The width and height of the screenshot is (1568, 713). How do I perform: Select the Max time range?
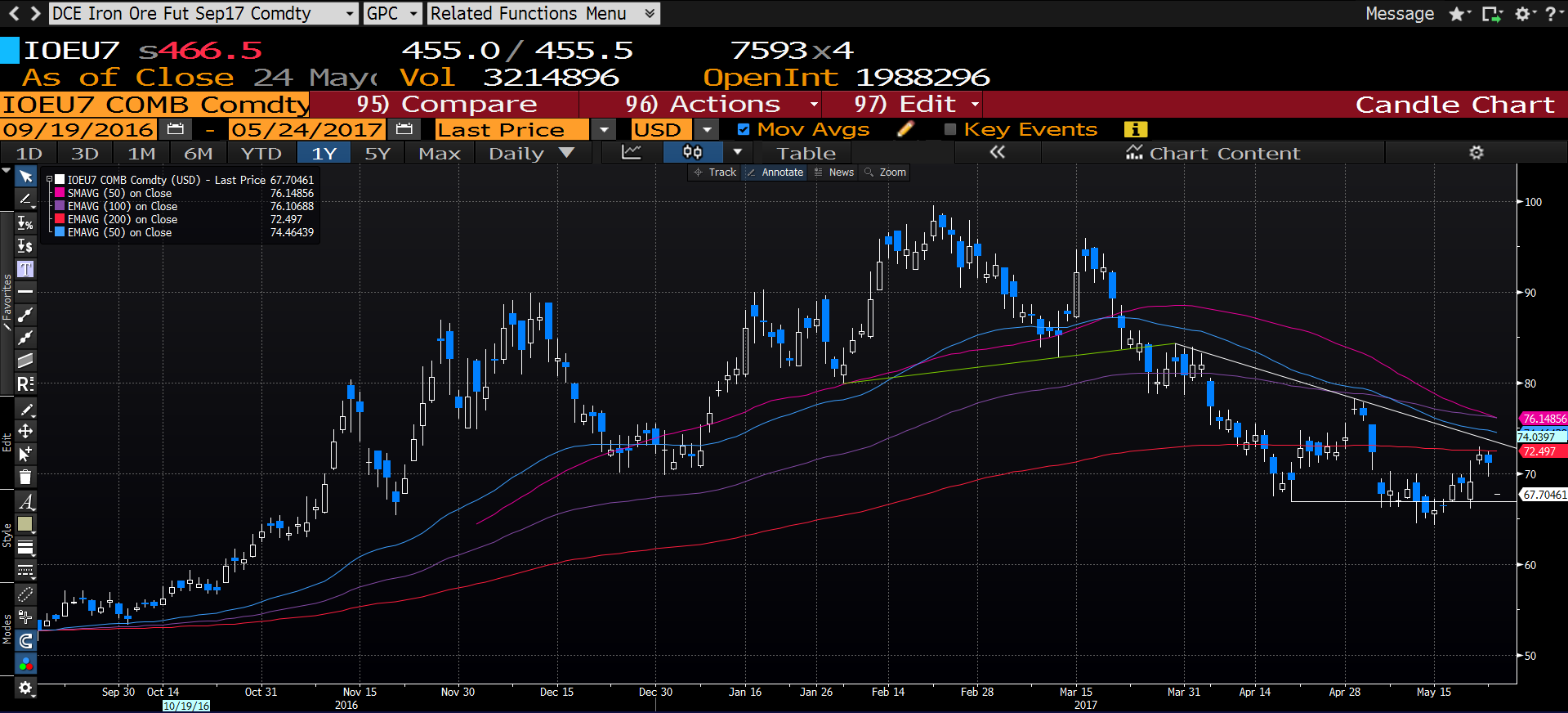(440, 153)
